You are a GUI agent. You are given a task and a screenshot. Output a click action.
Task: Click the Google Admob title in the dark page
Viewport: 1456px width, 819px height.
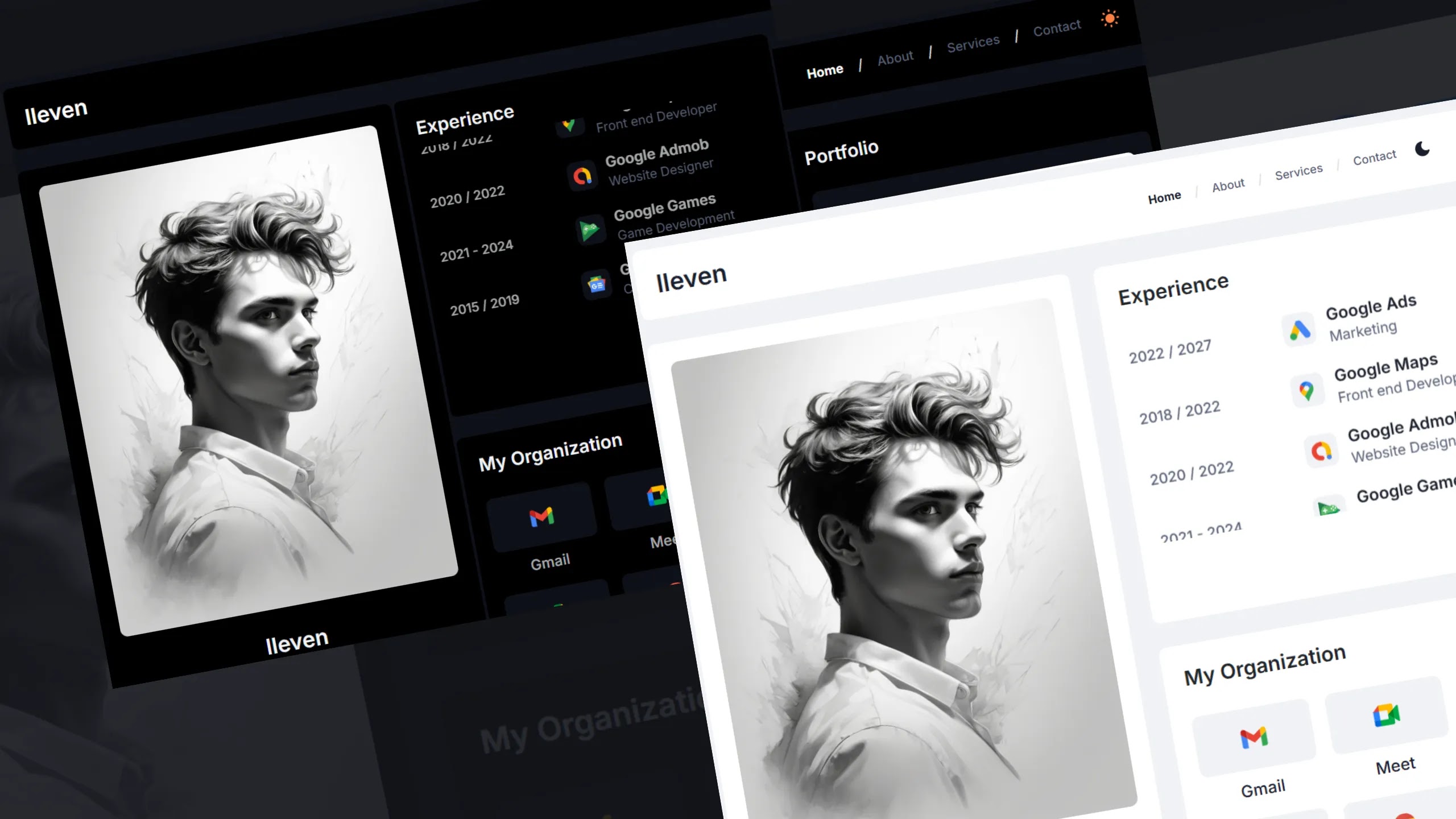(x=657, y=152)
